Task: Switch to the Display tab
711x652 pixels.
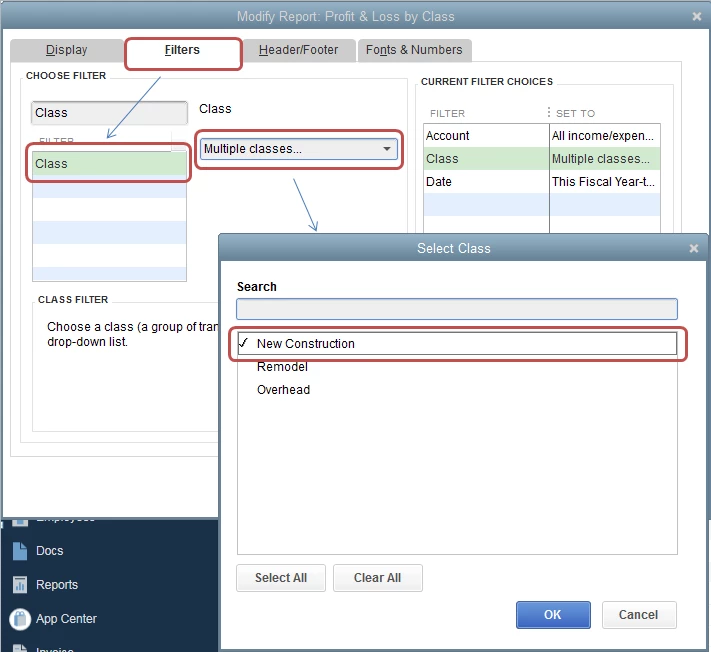Action: [x=67, y=50]
